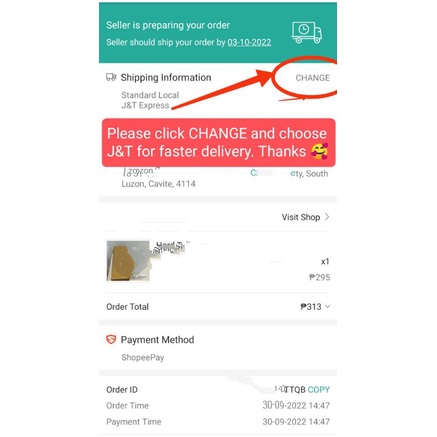Open Visit Shop link
This screenshot has height=437, width=437.
(301, 217)
